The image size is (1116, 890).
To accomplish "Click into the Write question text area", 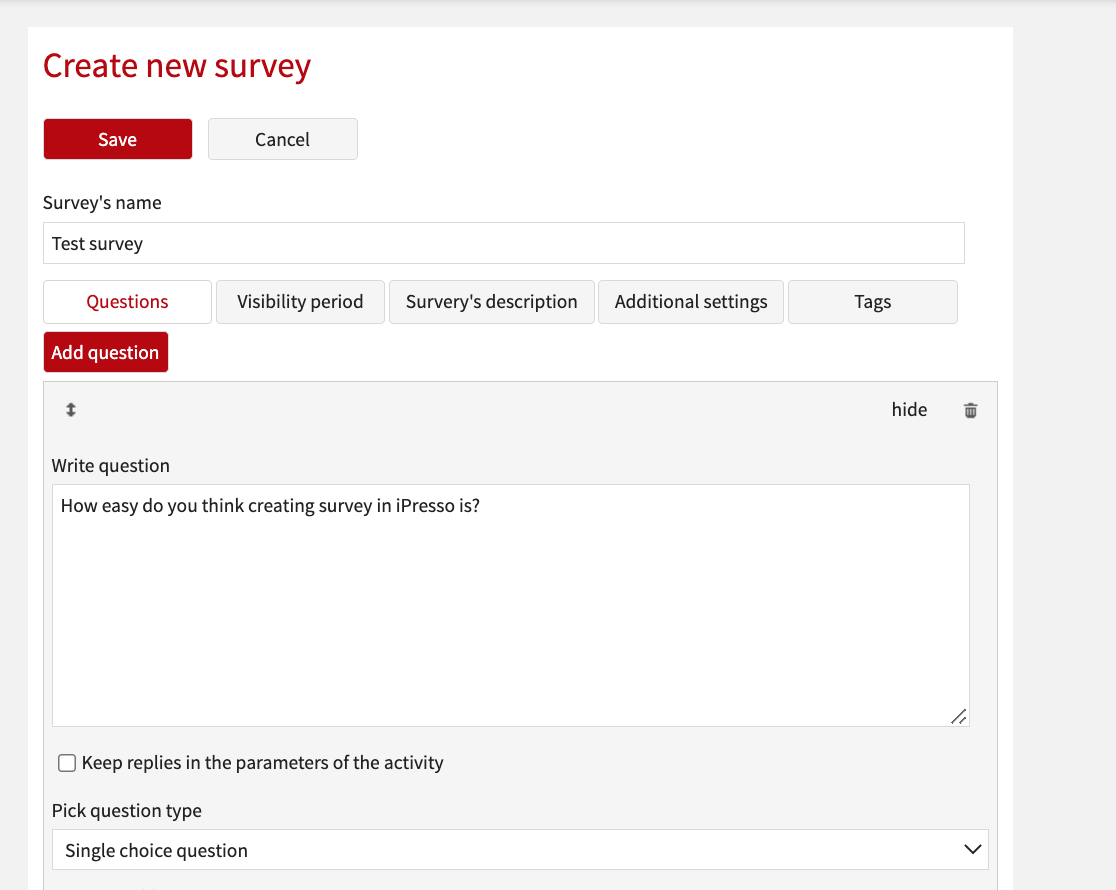I will [510, 605].
